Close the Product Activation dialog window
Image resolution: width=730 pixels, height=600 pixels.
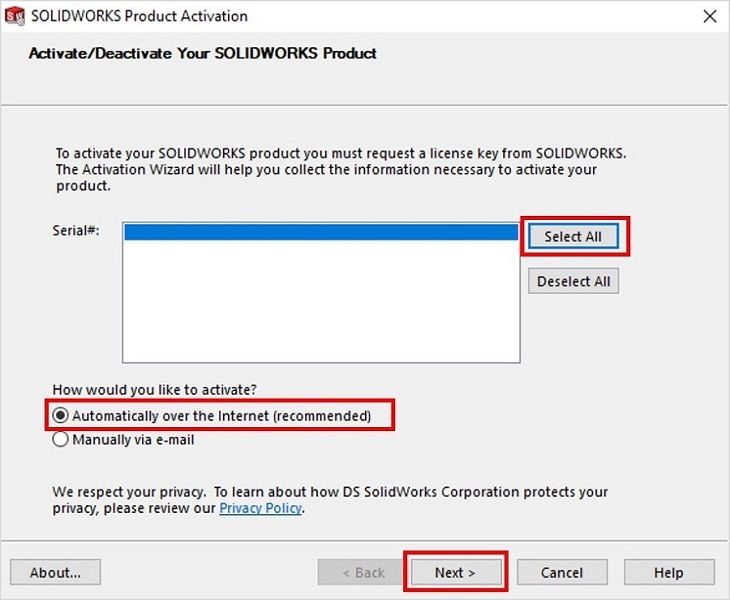709,16
